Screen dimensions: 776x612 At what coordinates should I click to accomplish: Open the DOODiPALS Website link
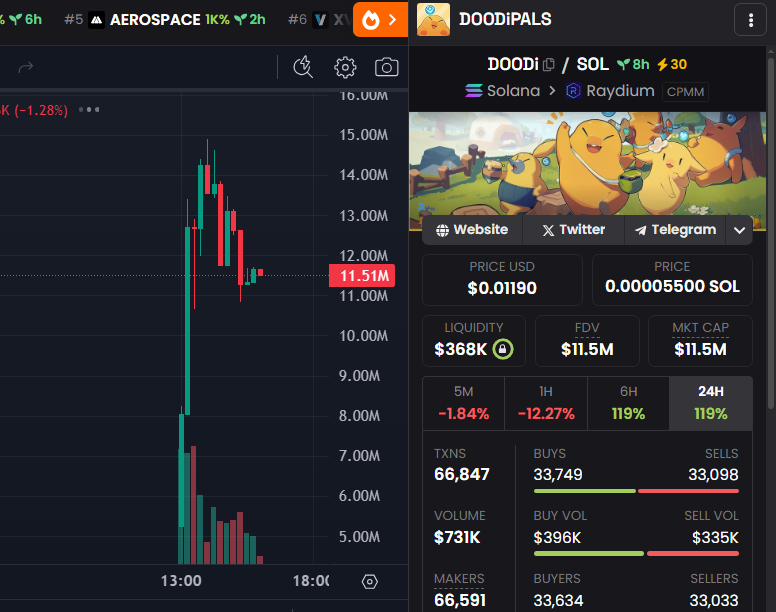pos(472,230)
